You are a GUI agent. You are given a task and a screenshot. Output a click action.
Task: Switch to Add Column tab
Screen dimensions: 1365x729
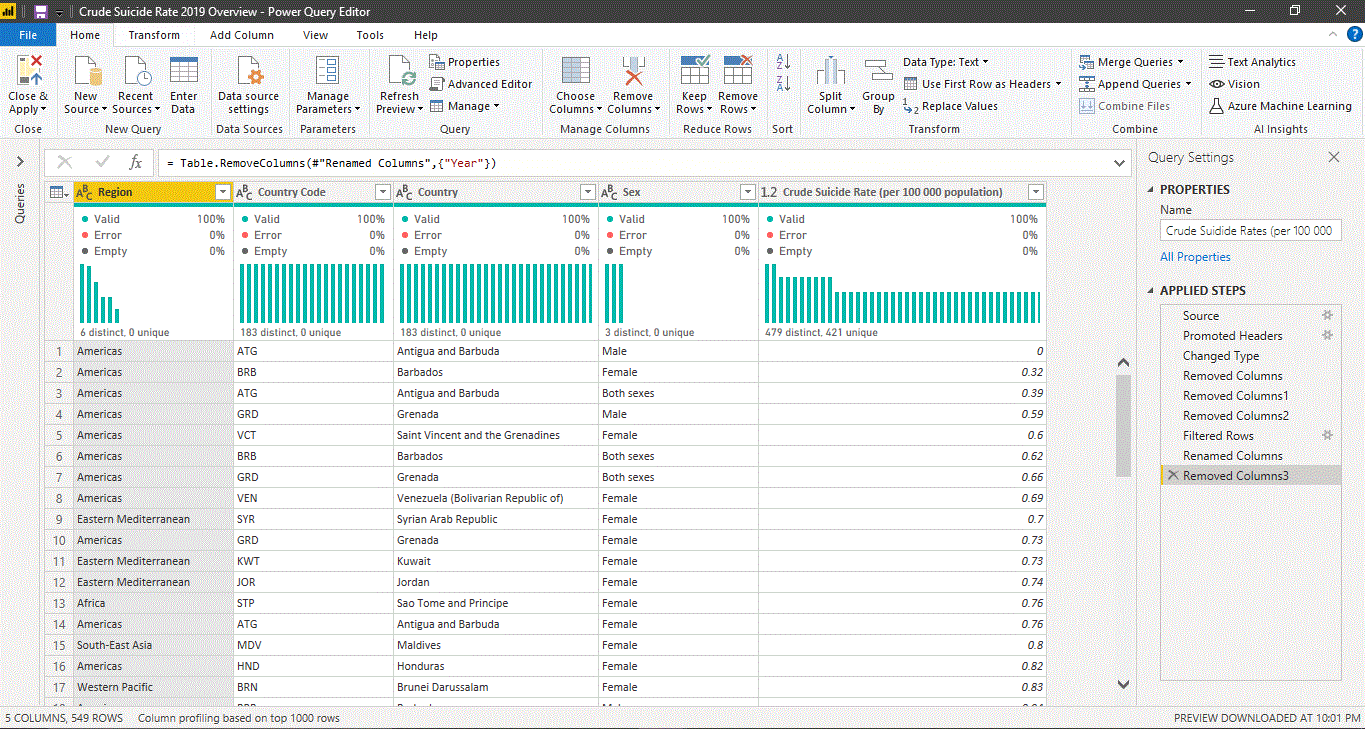[x=242, y=35]
